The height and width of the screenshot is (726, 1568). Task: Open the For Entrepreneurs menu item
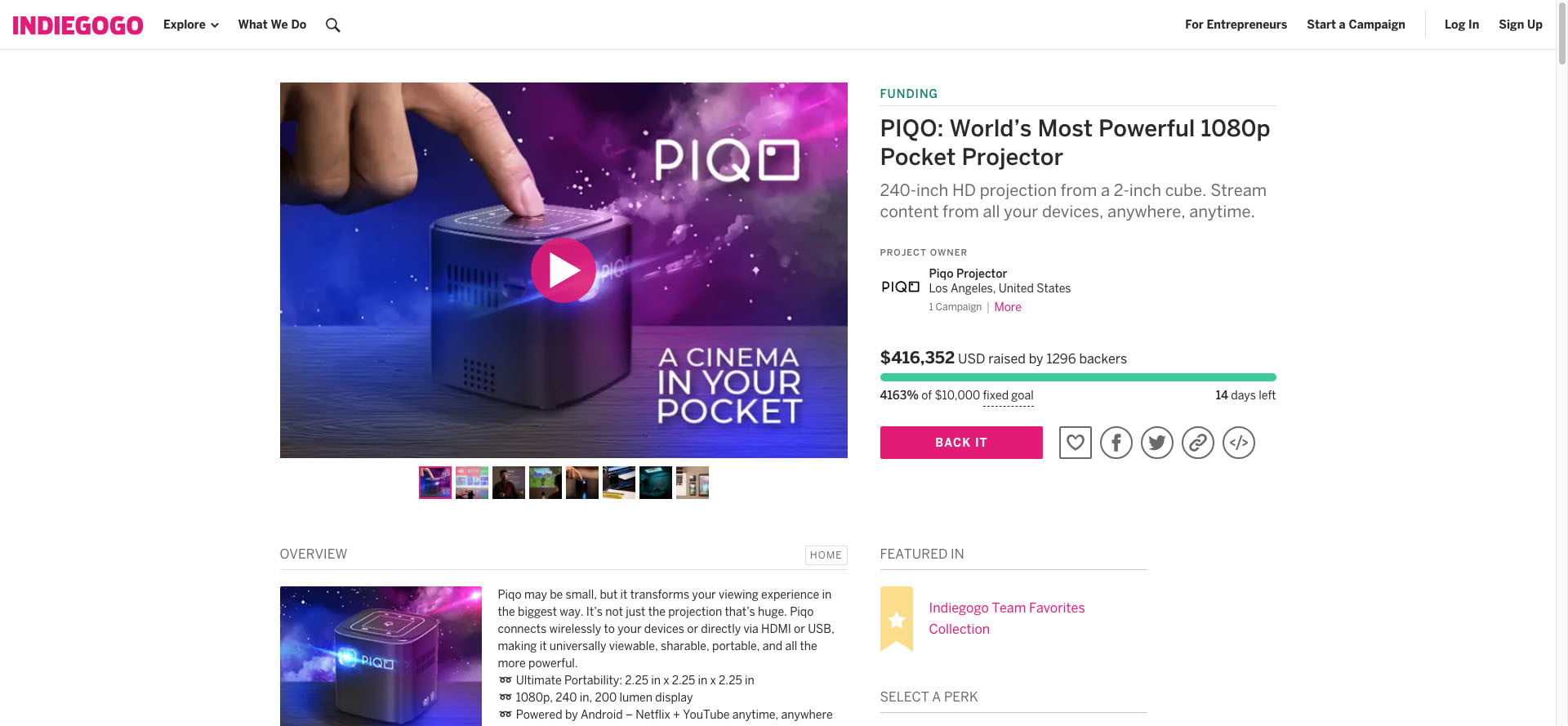tap(1236, 24)
